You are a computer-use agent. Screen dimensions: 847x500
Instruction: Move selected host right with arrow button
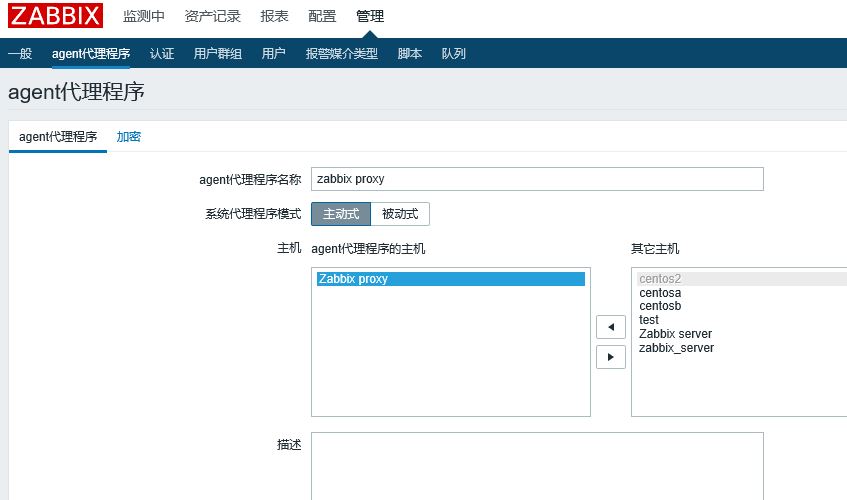pos(611,357)
